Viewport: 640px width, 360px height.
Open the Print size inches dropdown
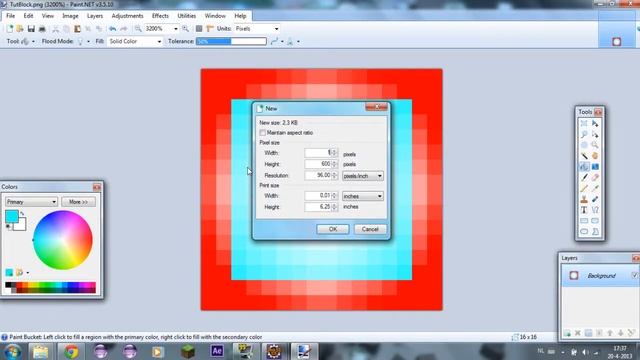(362, 196)
